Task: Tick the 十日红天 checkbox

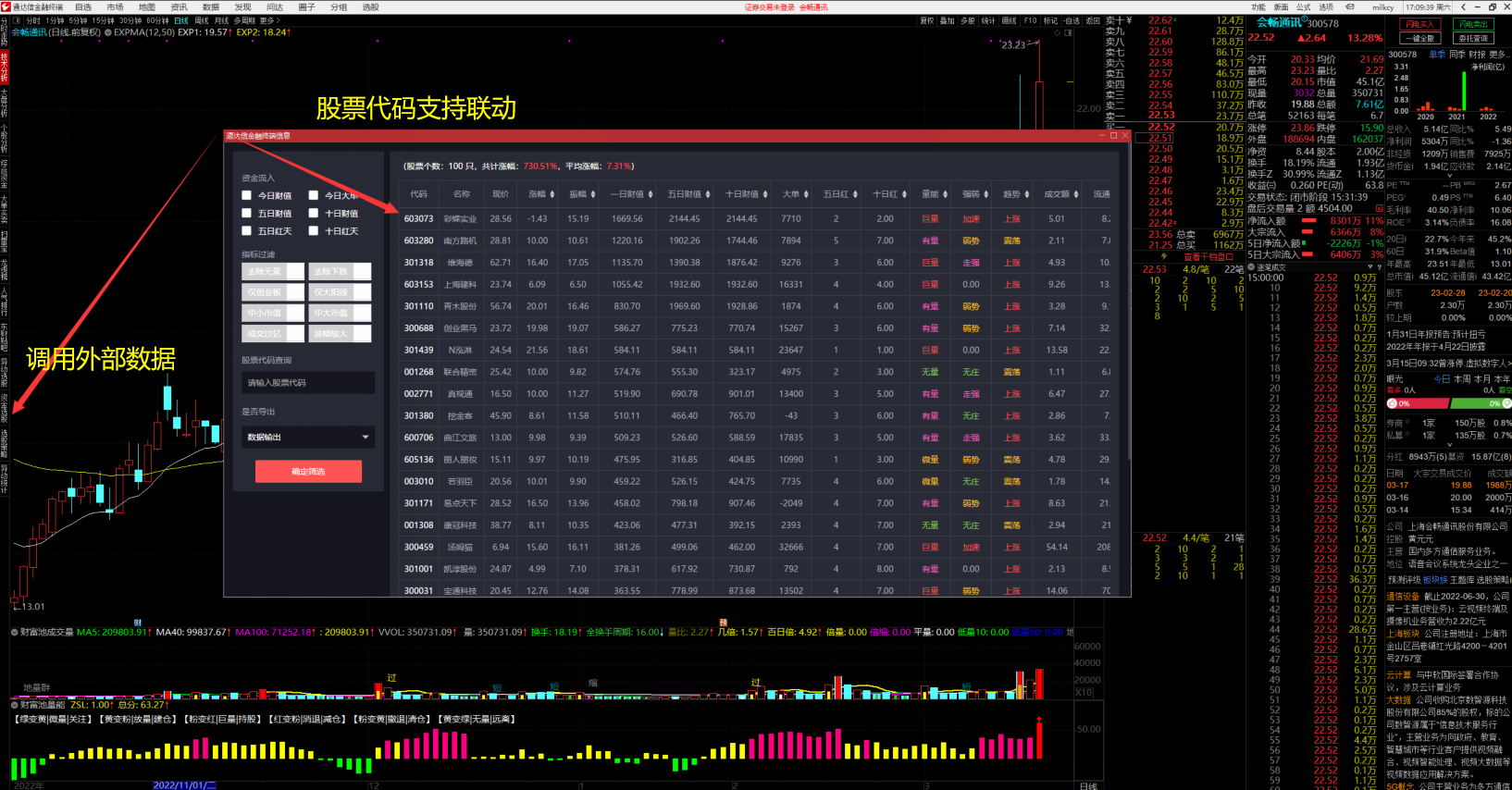Action: (314, 230)
